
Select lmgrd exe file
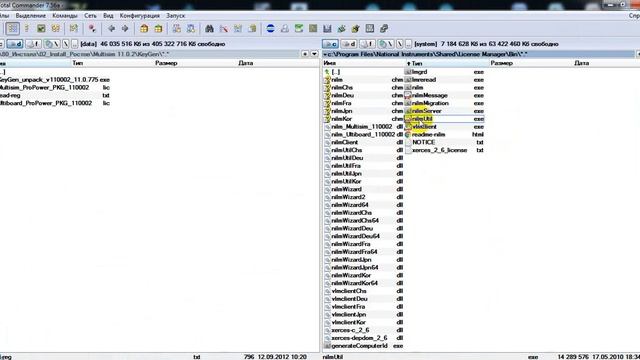click(x=444, y=72)
